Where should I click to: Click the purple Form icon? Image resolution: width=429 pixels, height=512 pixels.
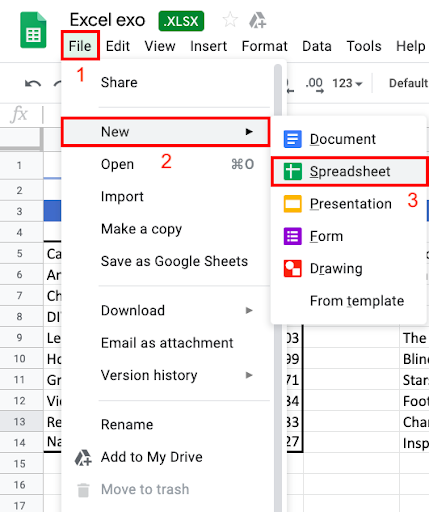[x=292, y=236]
